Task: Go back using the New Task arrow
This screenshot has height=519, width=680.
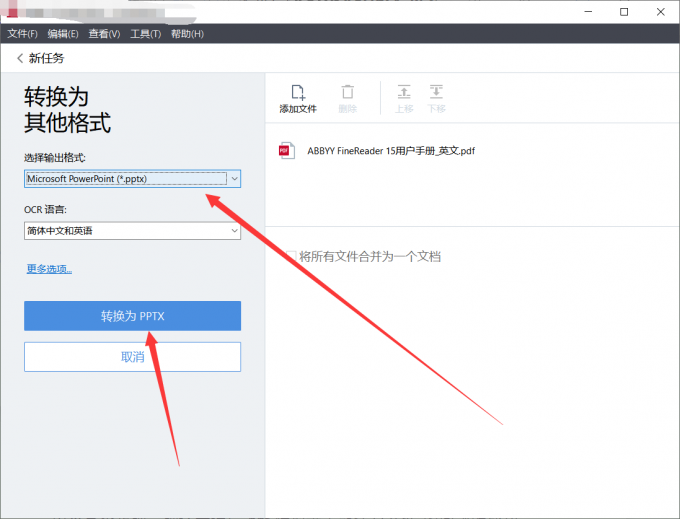Action: pos(20,58)
